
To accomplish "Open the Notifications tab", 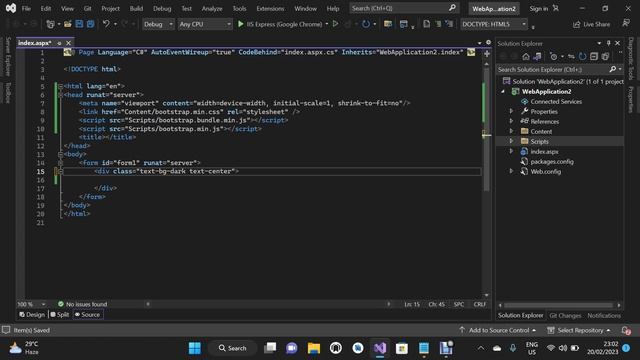I will (x=604, y=316).
